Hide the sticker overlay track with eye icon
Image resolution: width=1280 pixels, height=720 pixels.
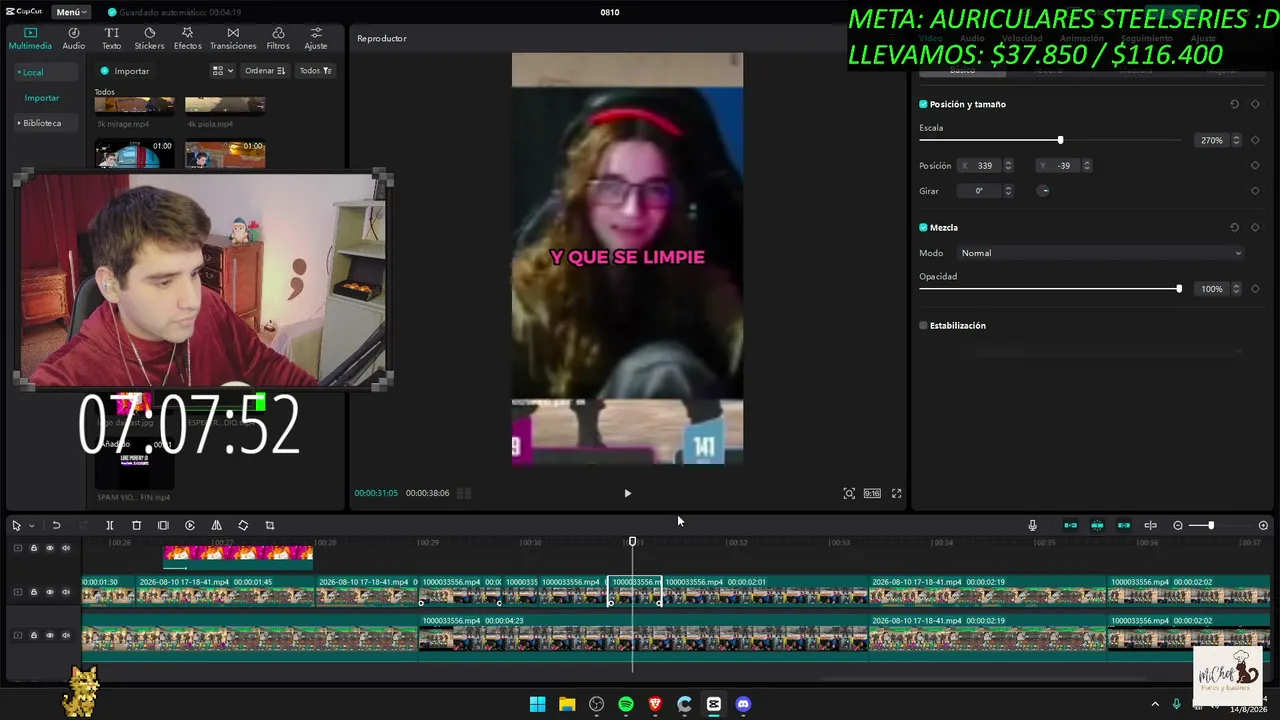pyautogui.click(x=50, y=548)
